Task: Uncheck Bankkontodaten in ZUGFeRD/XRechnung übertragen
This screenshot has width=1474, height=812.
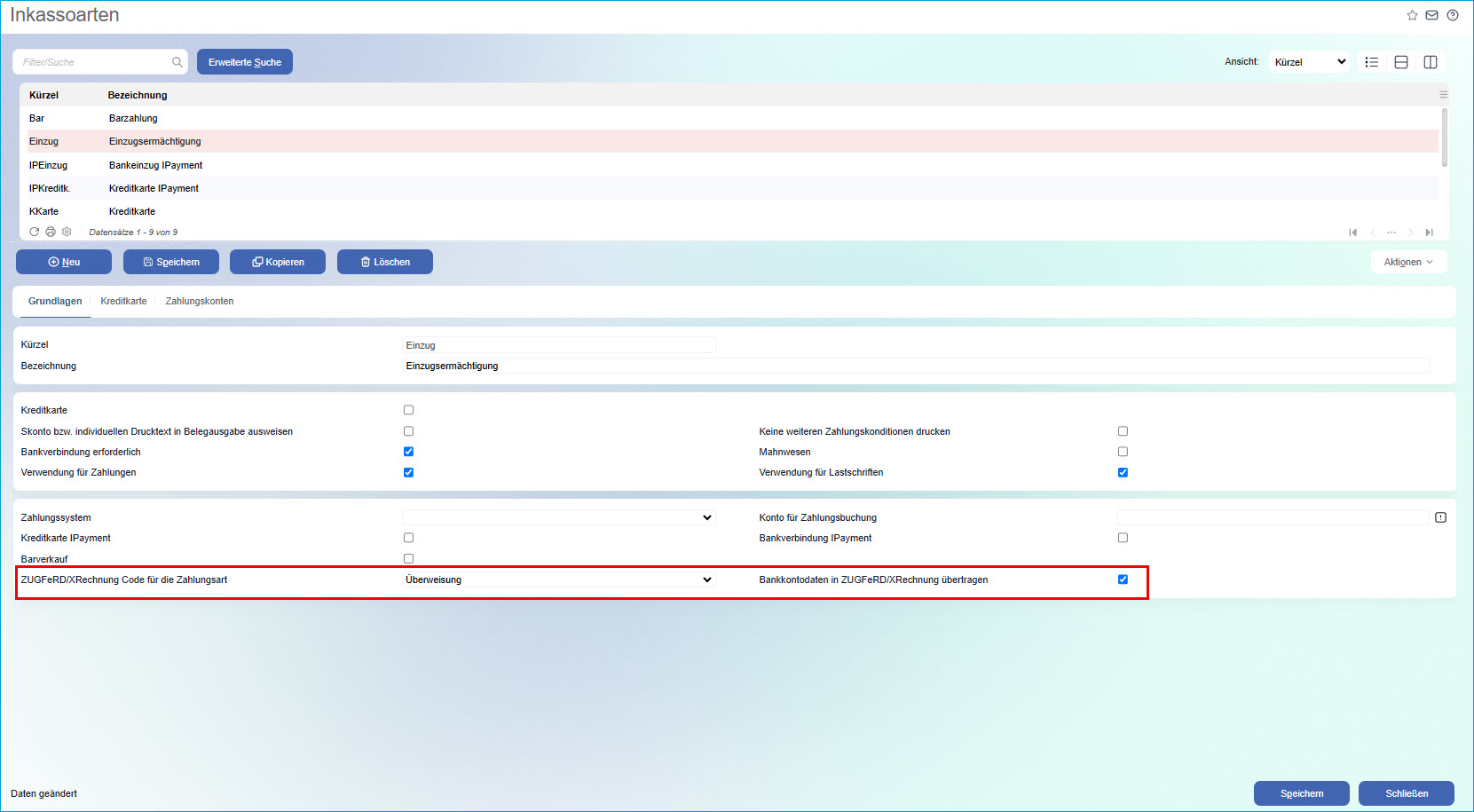Action: click(1123, 579)
